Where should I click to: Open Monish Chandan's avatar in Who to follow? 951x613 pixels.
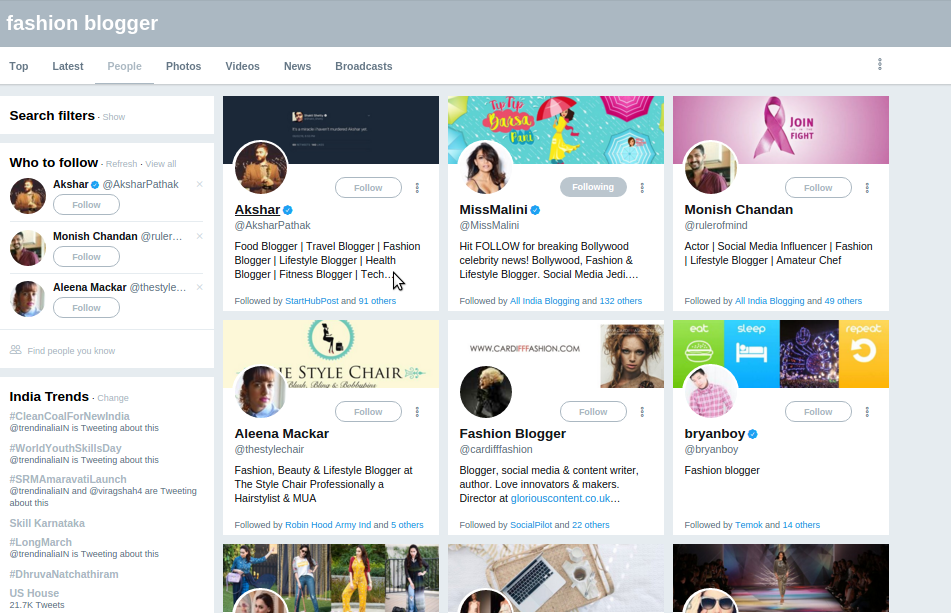coord(28,248)
